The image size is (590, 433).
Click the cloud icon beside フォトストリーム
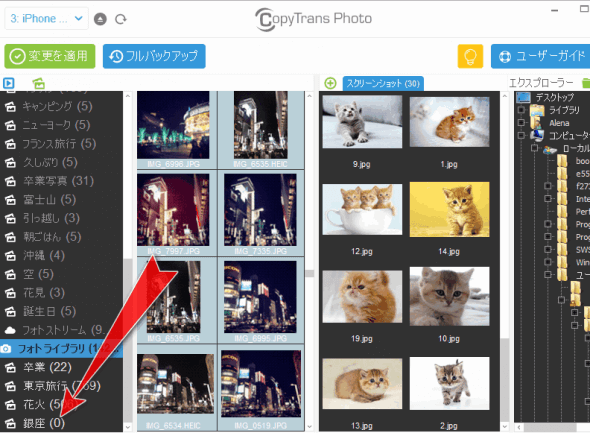(x=11, y=330)
